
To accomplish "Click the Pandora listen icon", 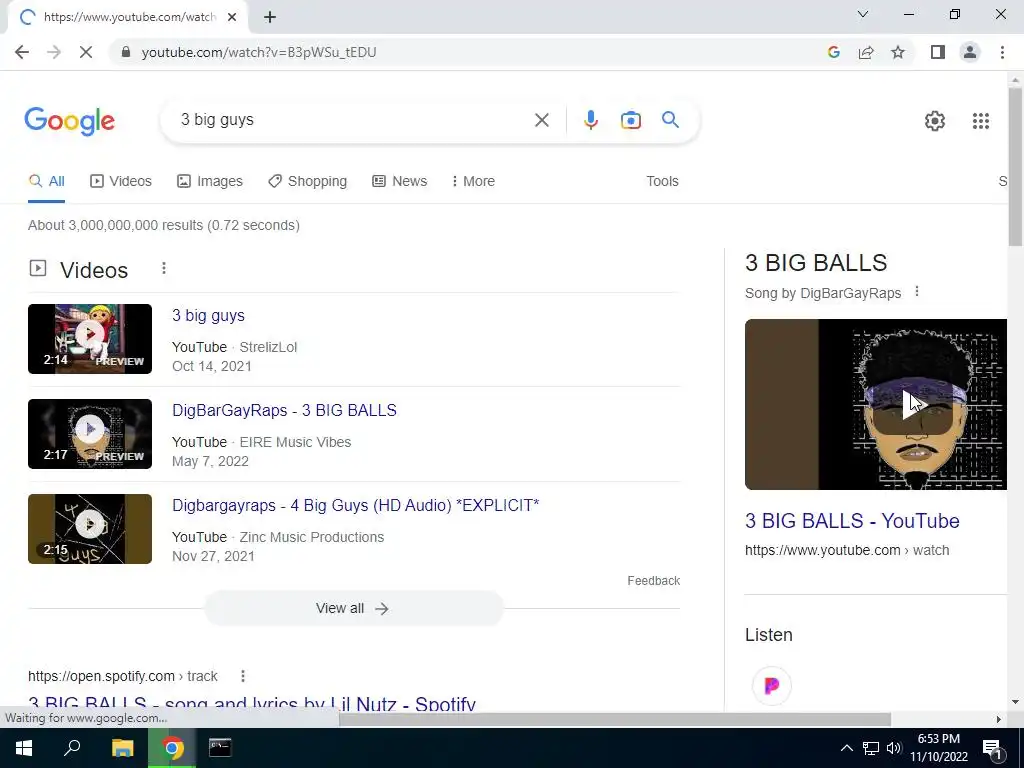I will point(772,685).
